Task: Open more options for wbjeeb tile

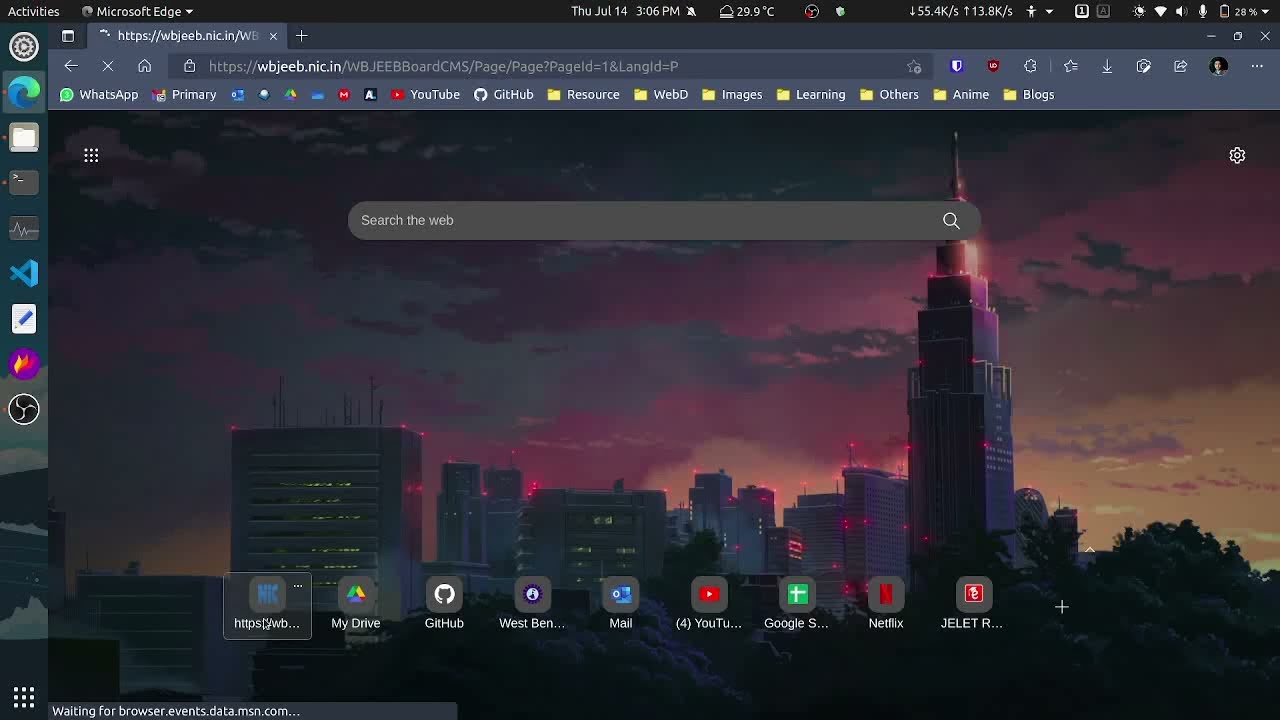Action: [x=298, y=586]
